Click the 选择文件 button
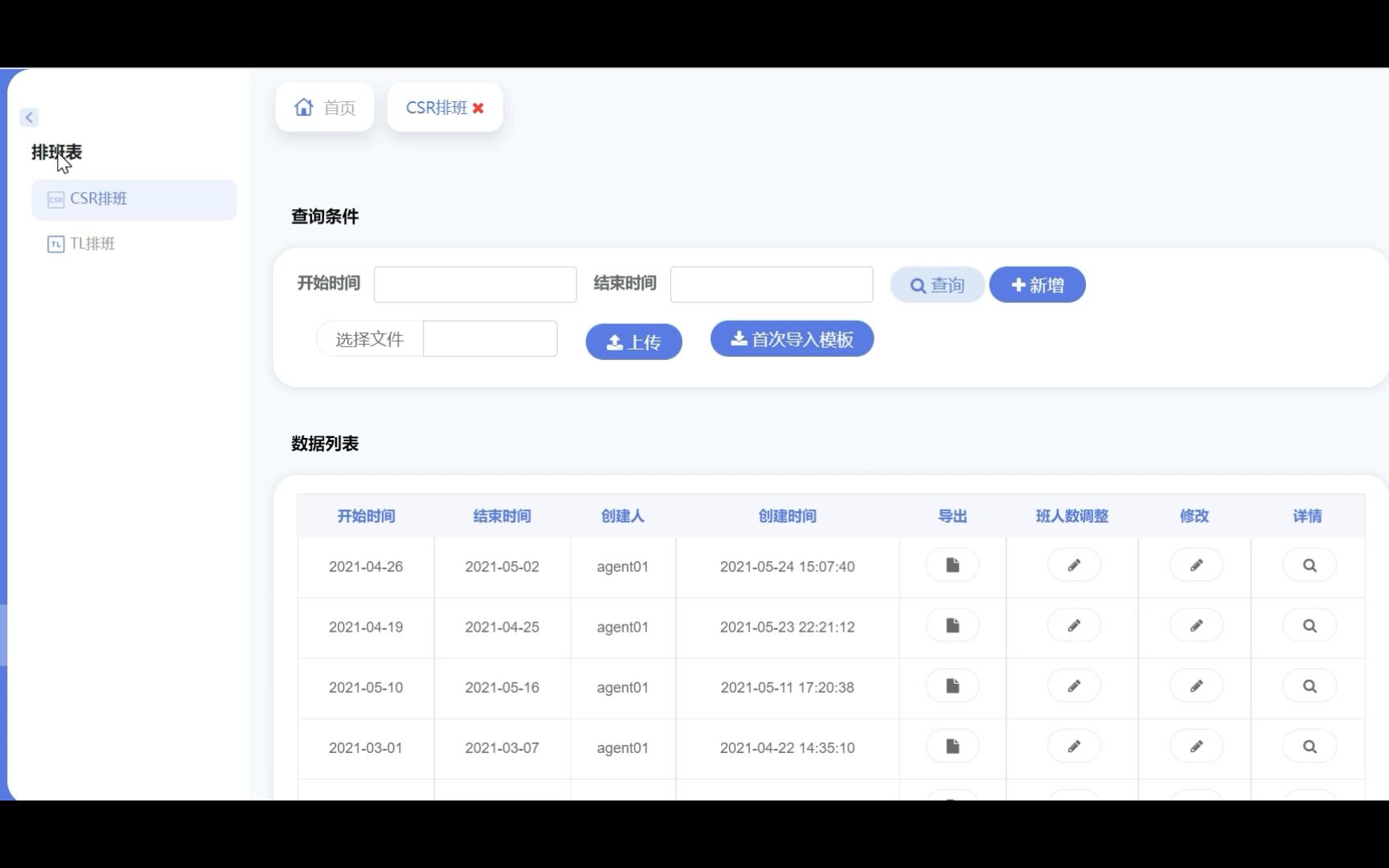This screenshot has height=868, width=1389. (370, 339)
